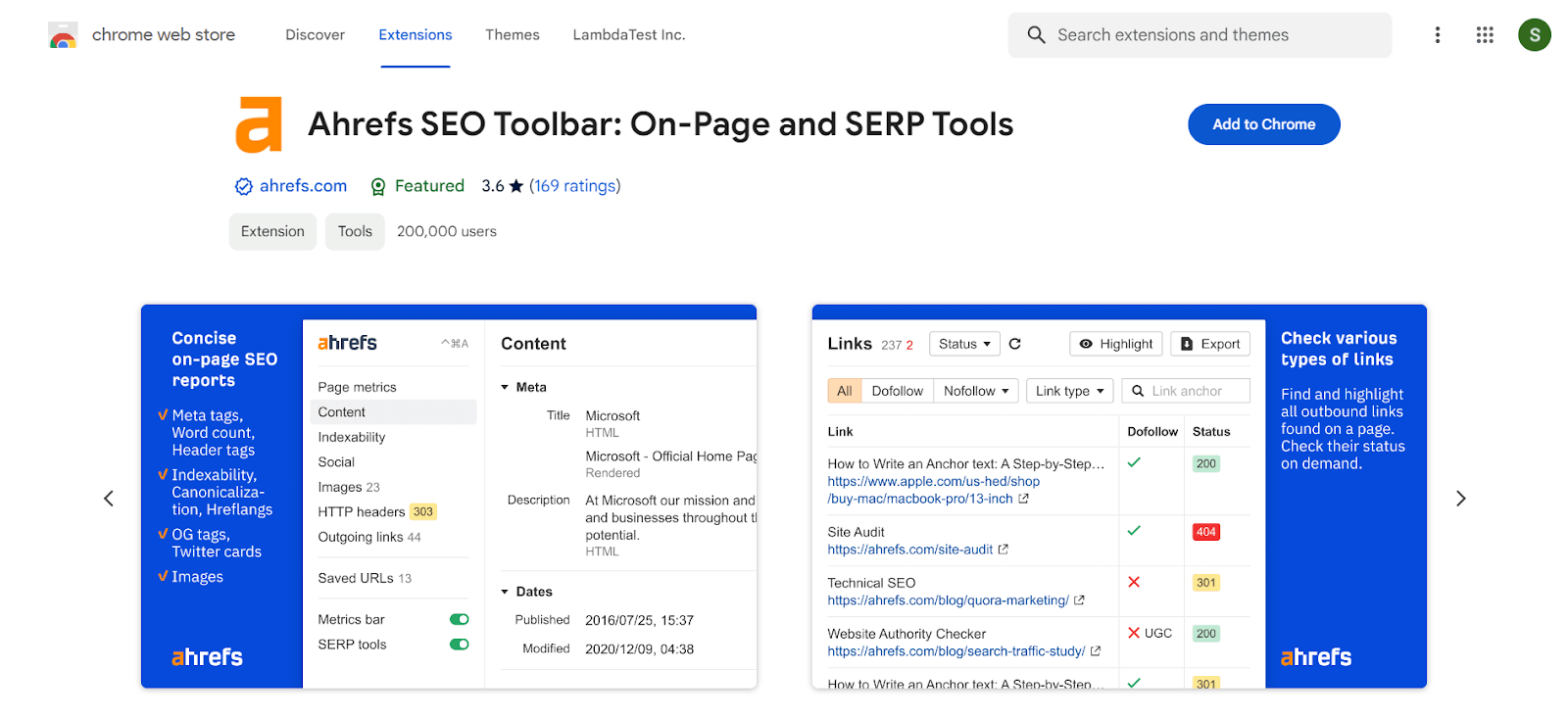1568x719 pixels.
Task: Click the external link icon after site-audit URL
Action: [x=1004, y=550]
